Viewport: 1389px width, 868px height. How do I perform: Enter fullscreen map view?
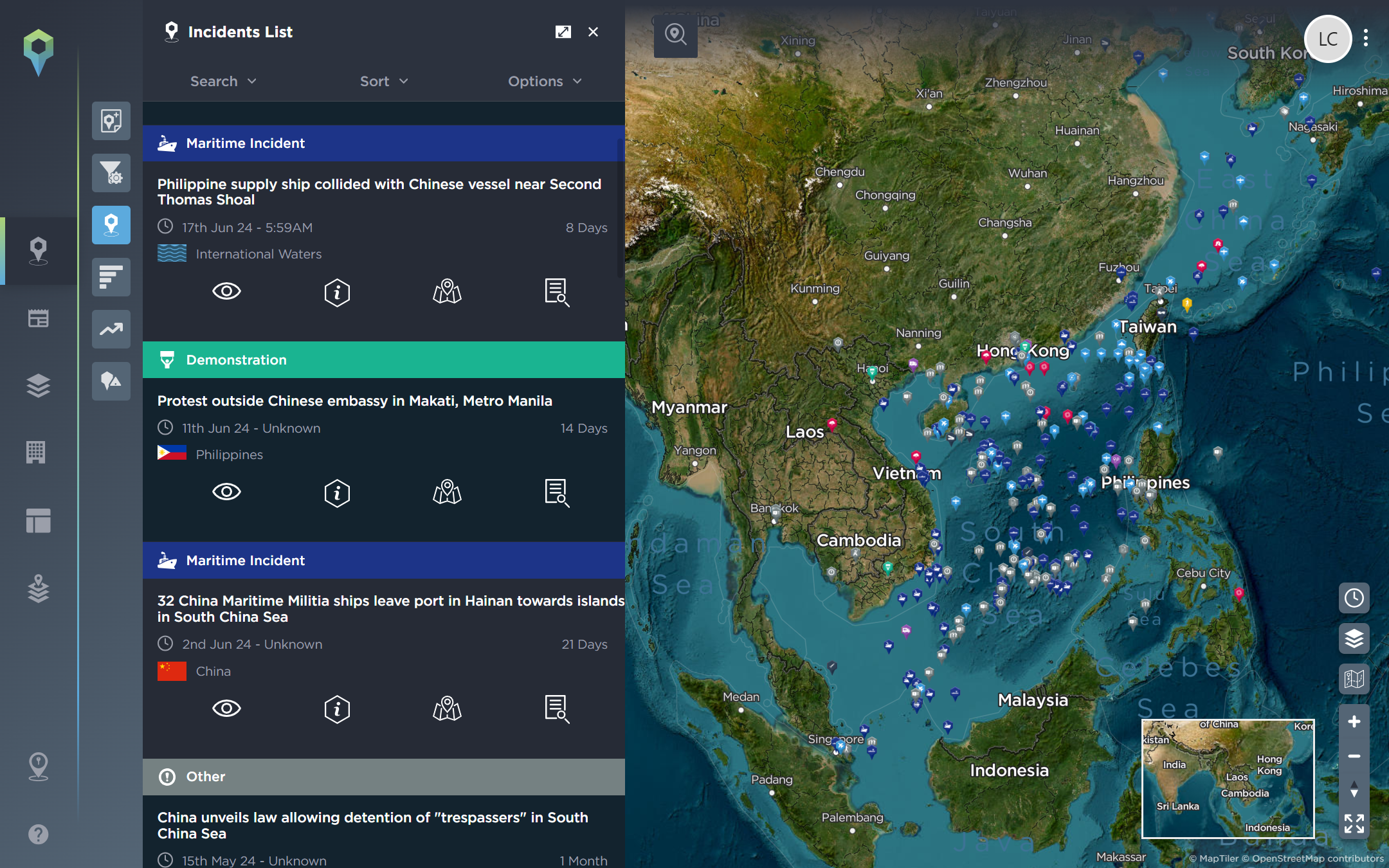tap(1354, 824)
